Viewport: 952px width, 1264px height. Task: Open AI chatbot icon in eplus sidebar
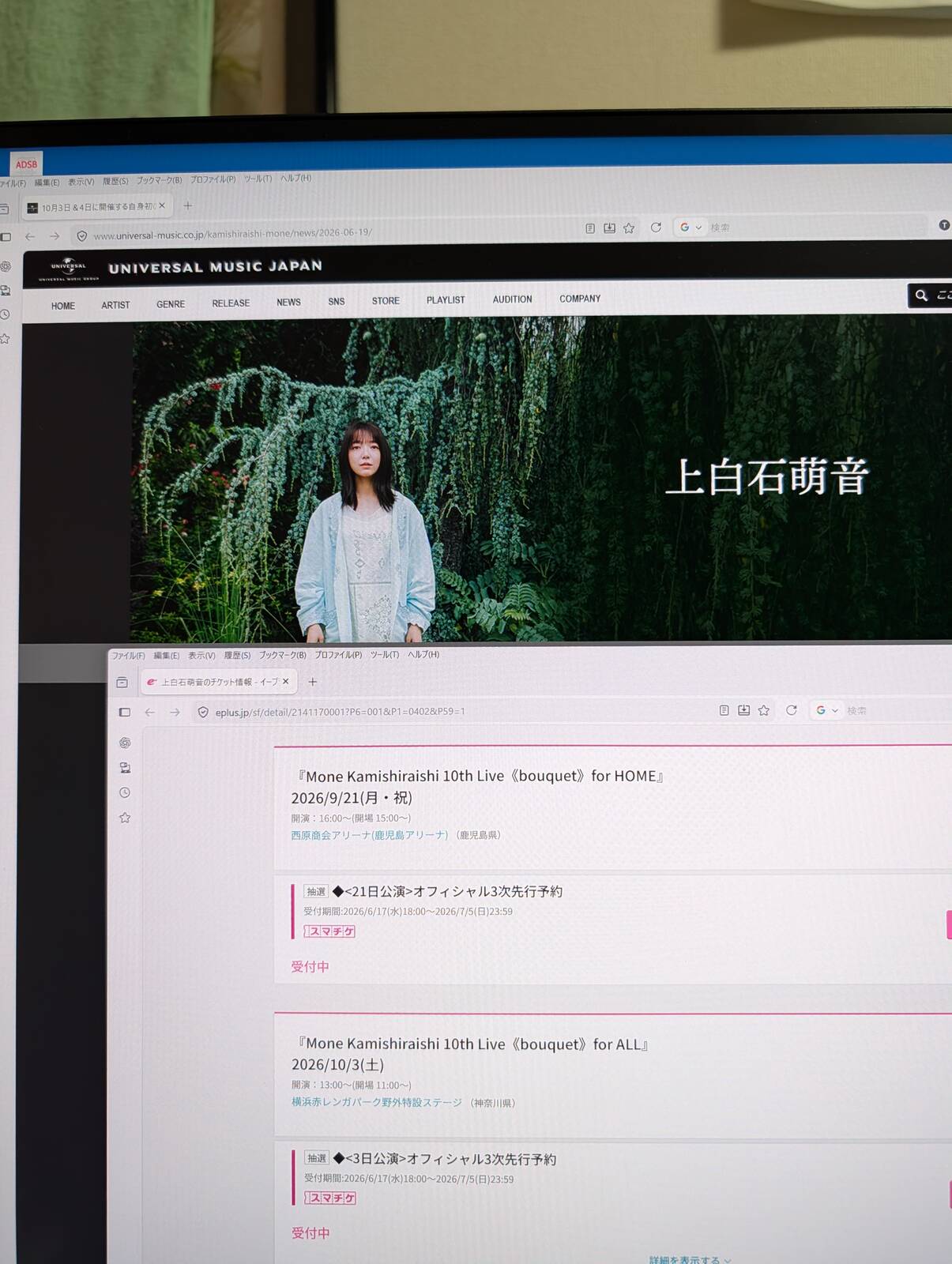[125, 743]
